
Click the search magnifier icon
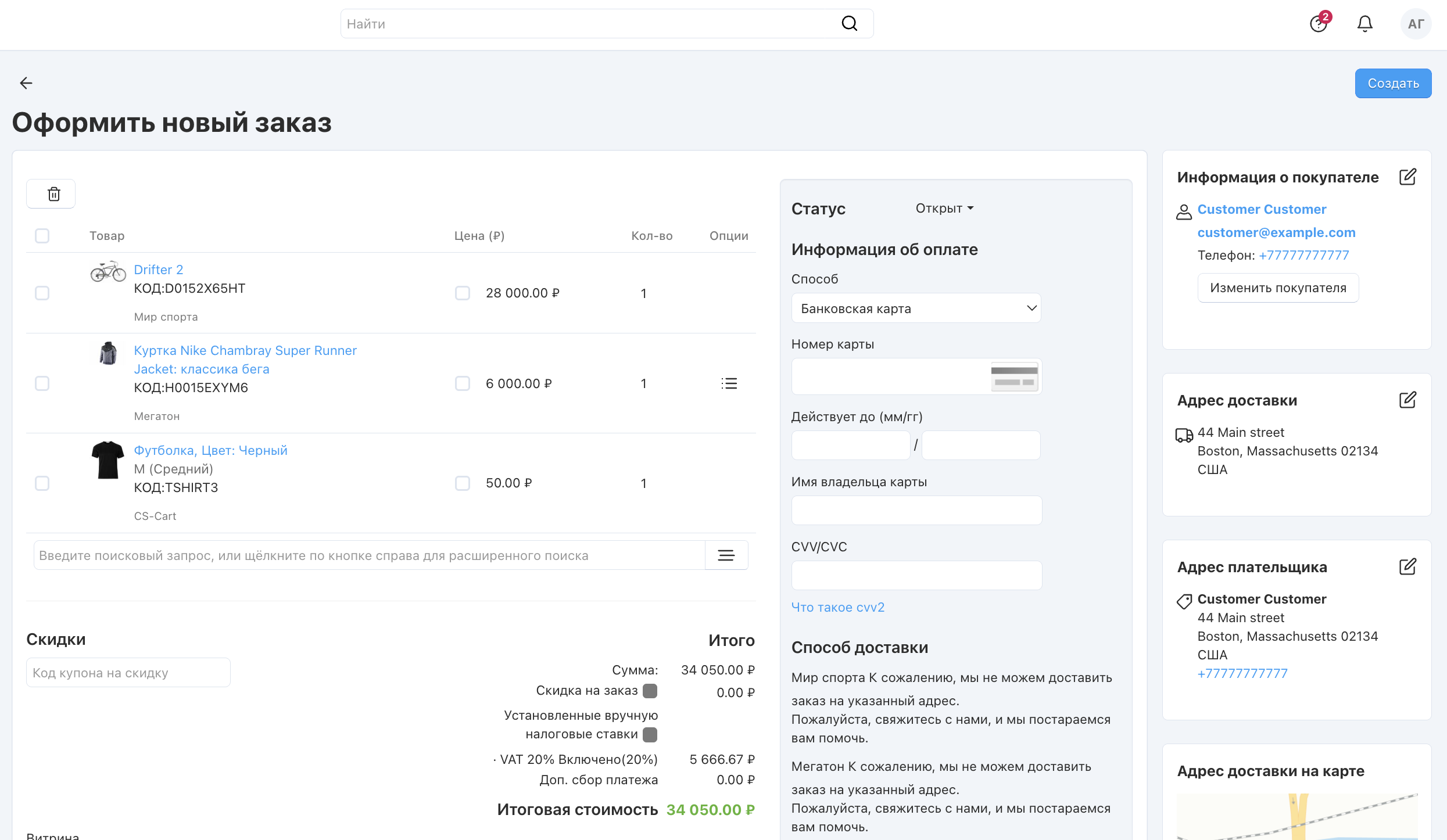849,24
